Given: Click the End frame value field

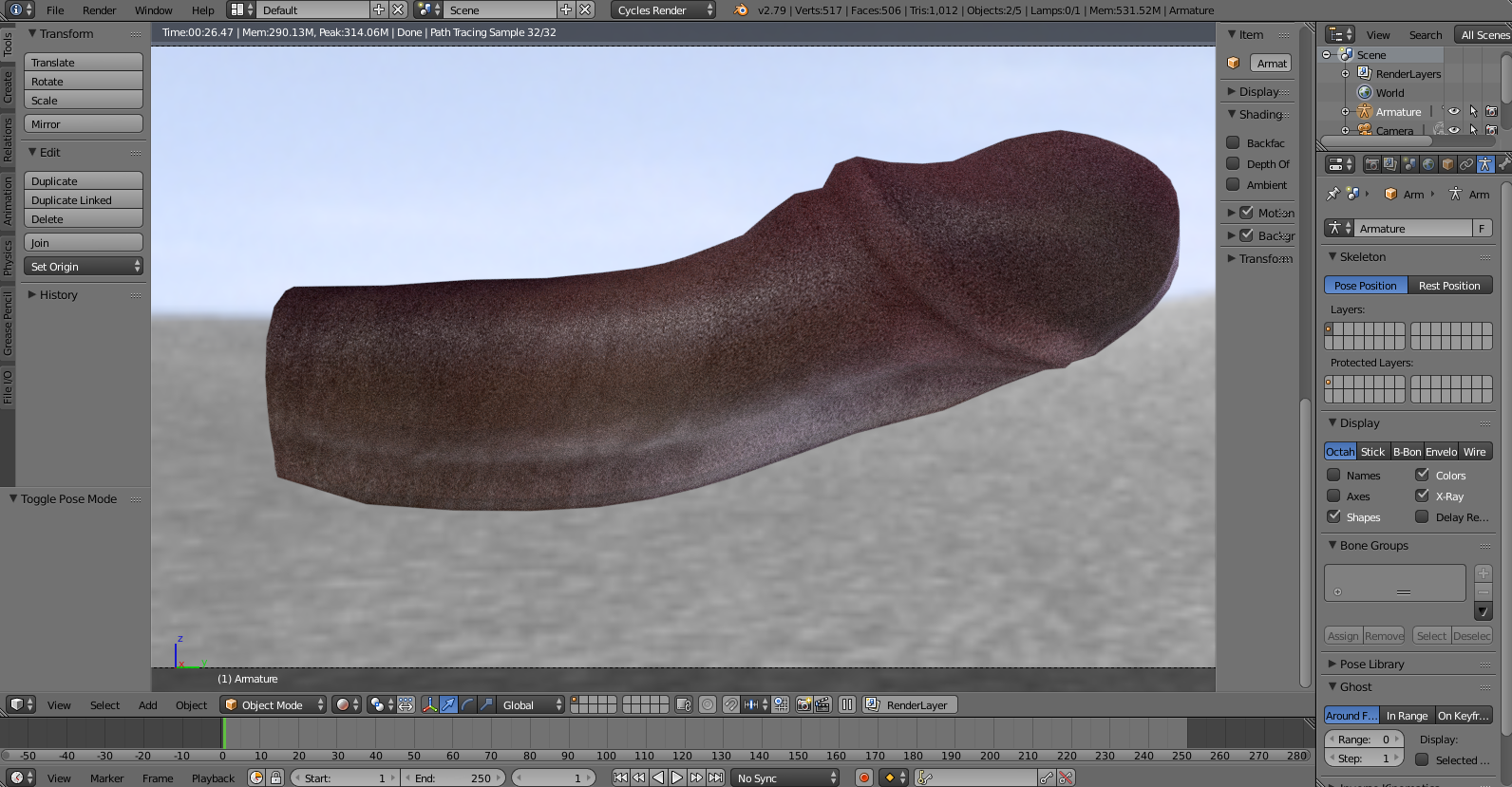Looking at the screenshot, I should coord(453,778).
